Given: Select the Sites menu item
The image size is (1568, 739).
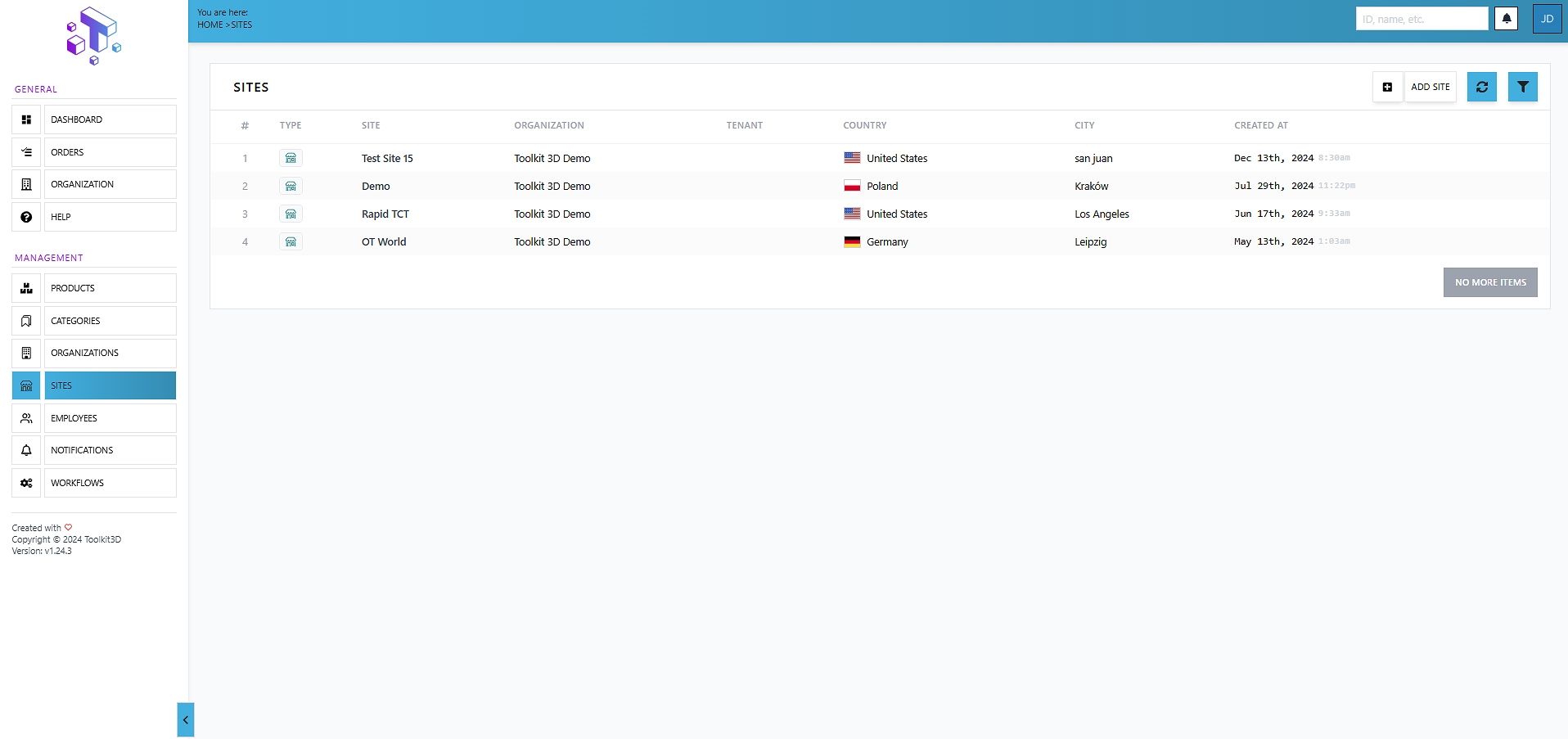Looking at the screenshot, I should coord(110,385).
